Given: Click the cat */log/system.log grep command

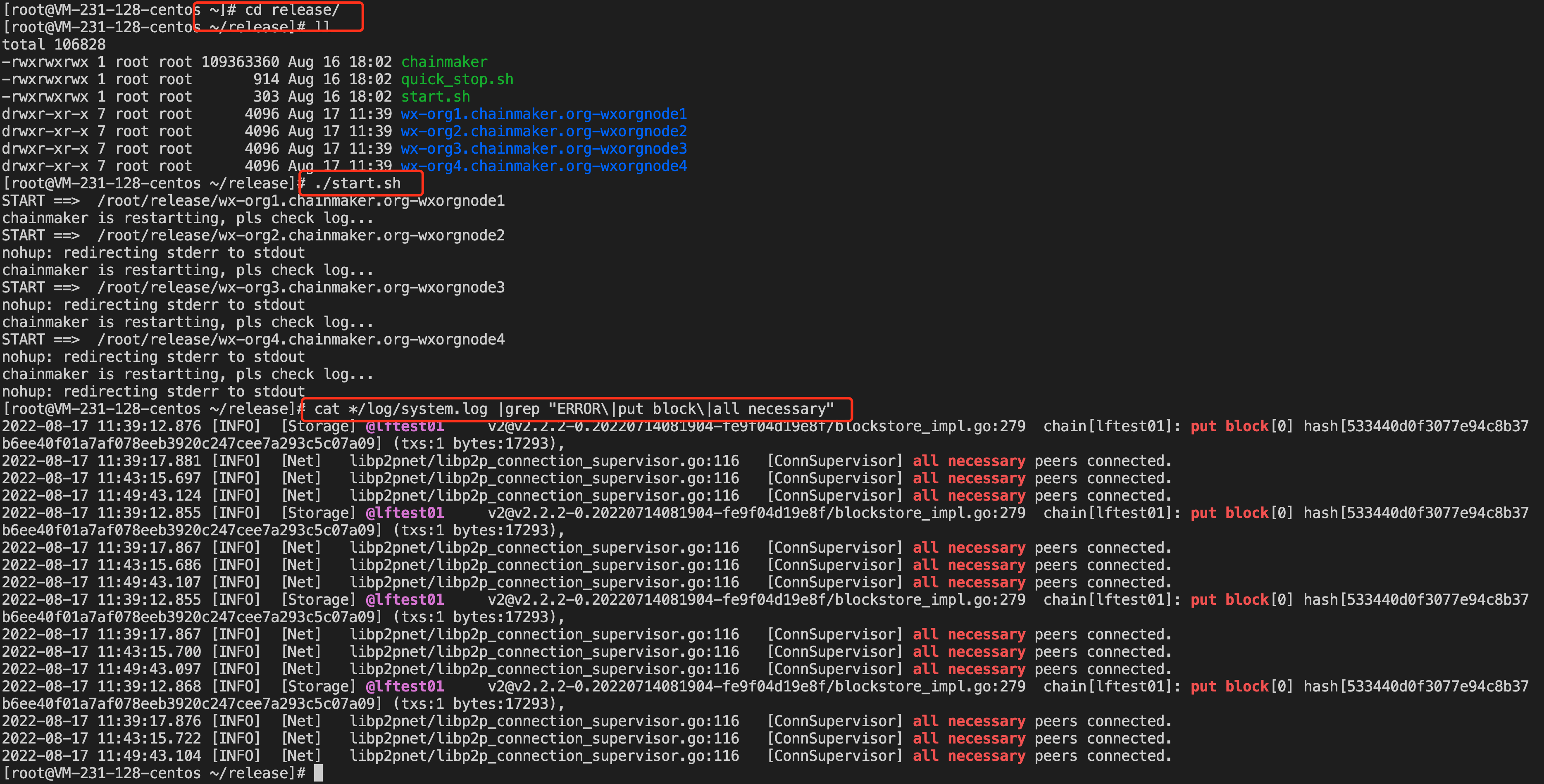Looking at the screenshot, I should coord(574,409).
